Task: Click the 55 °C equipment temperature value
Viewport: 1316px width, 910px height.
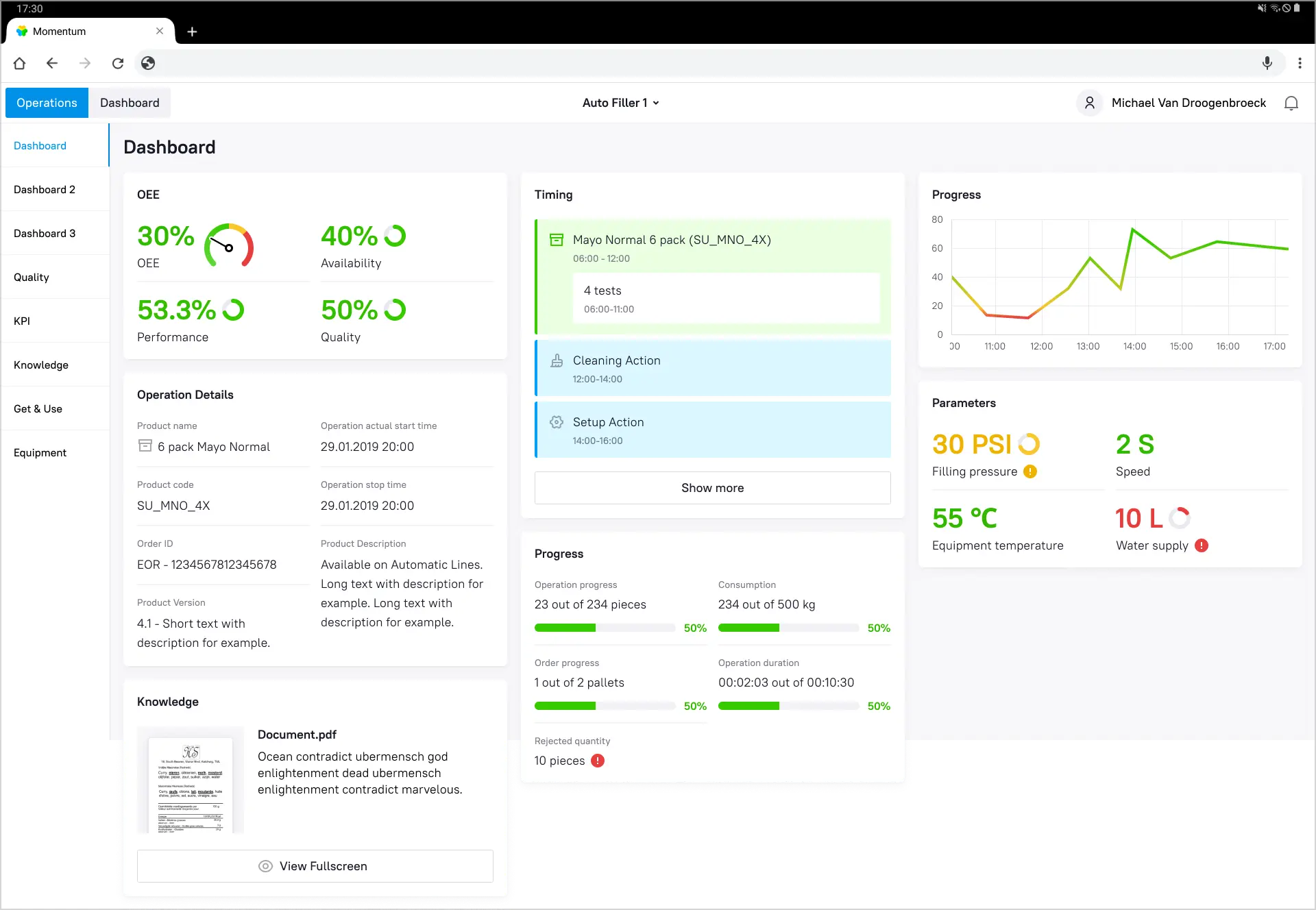Action: (964, 518)
